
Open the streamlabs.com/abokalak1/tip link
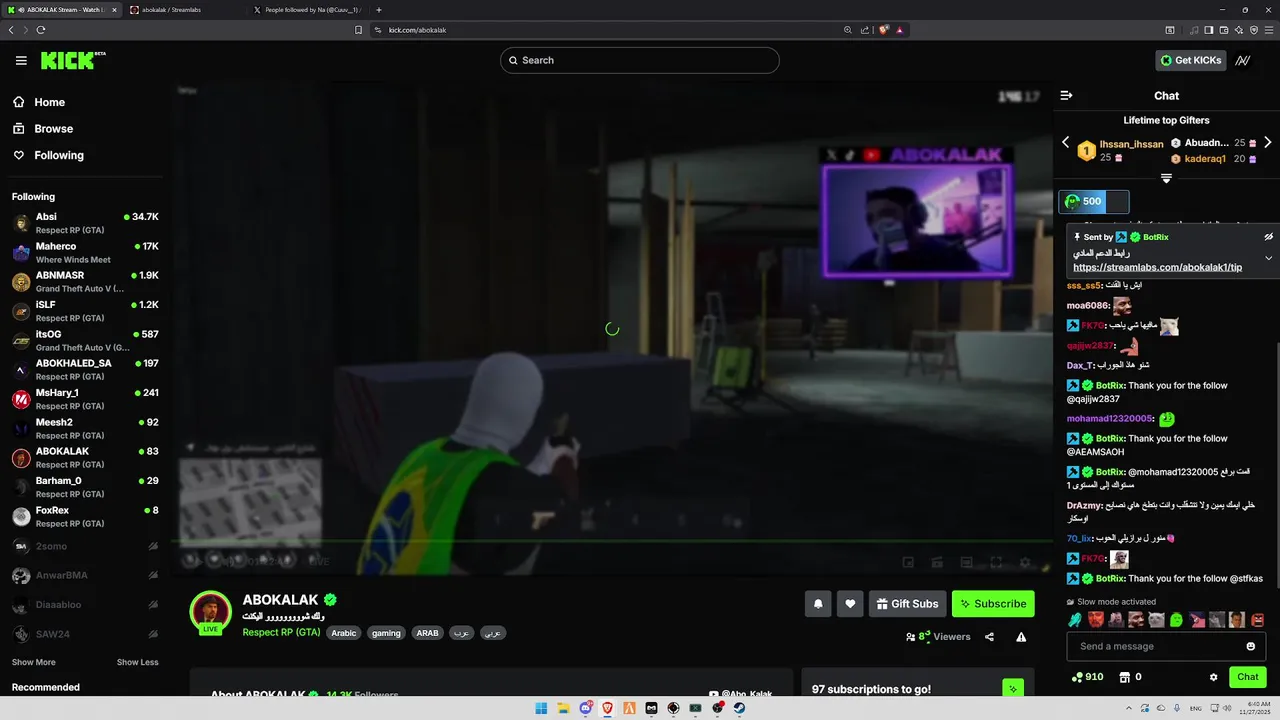tap(1157, 268)
